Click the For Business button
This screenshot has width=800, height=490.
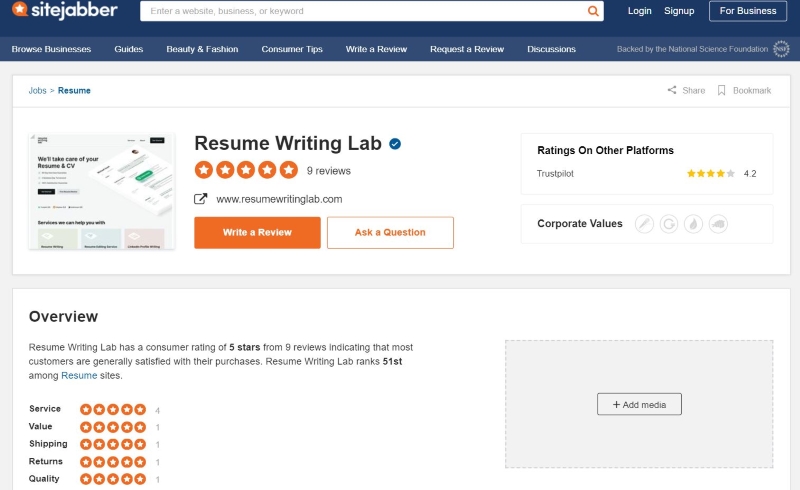pyautogui.click(x=747, y=11)
